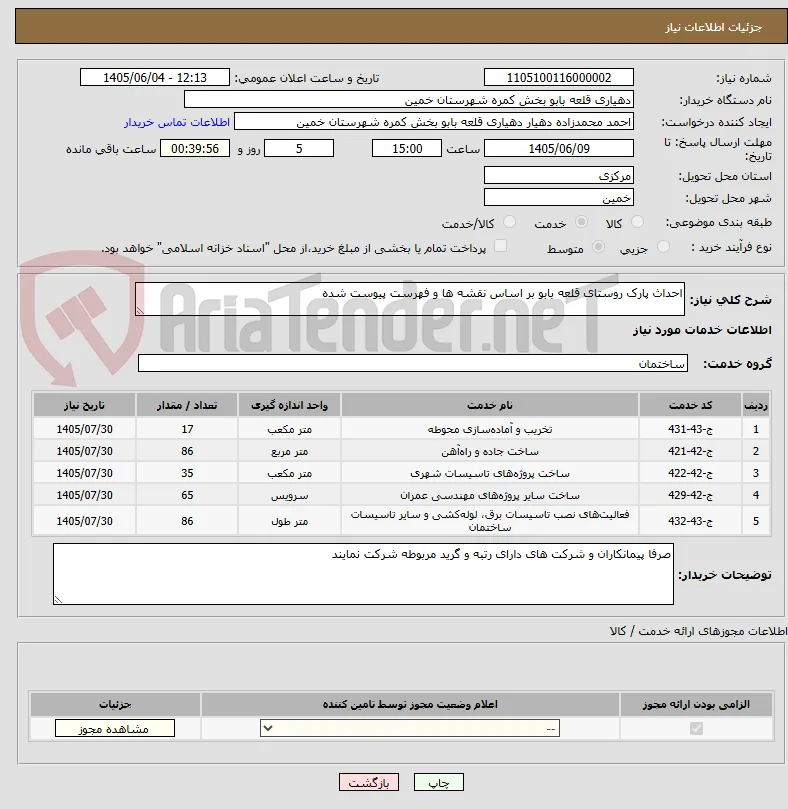Select the جزیی purchase type radio
The image size is (788, 809).
(663, 247)
